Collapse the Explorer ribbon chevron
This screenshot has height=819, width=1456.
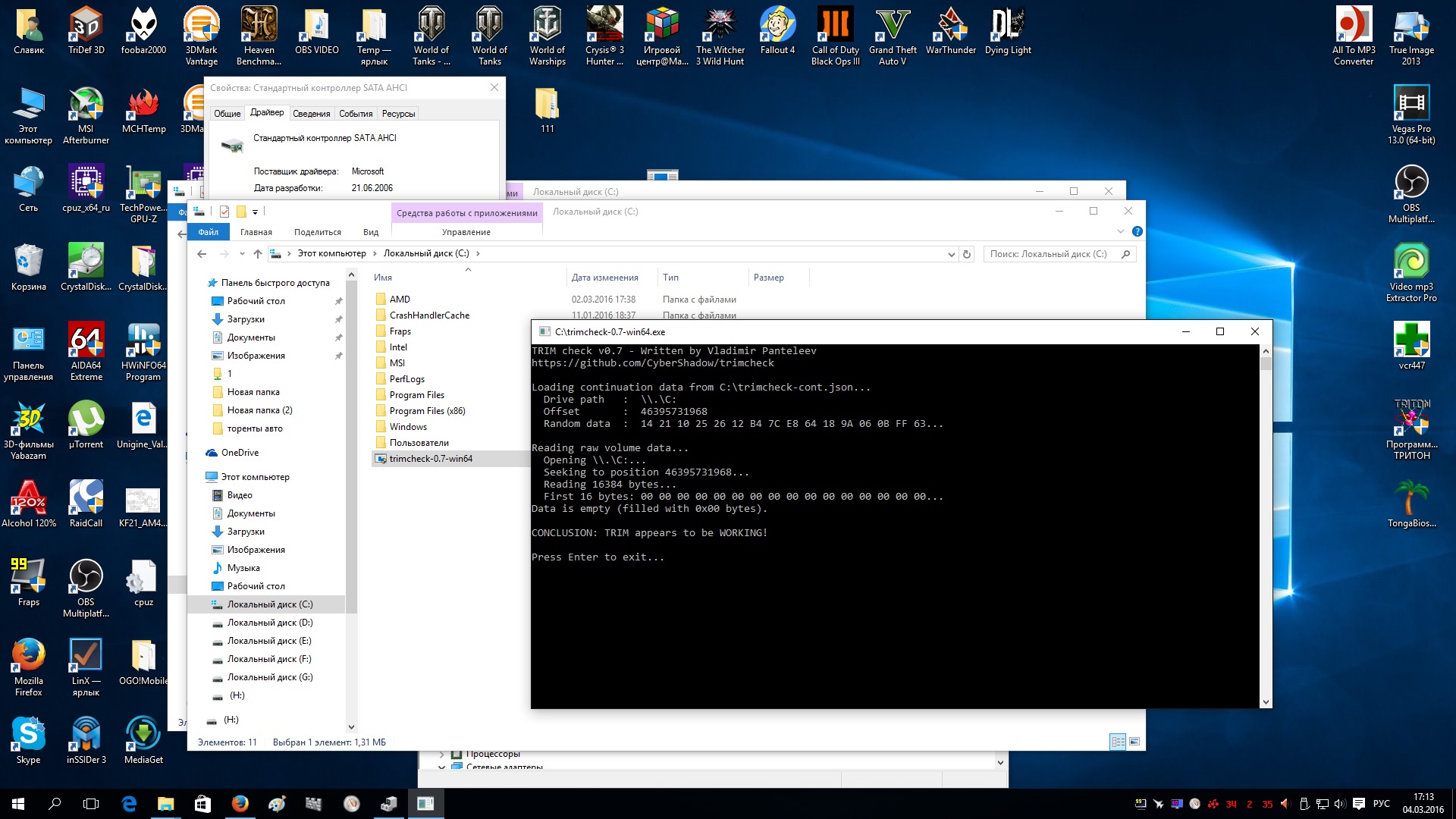click(x=1120, y=231)
